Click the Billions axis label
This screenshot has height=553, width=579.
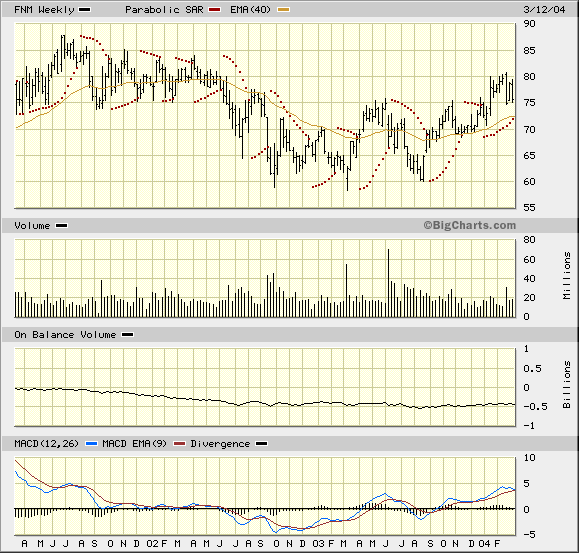click(566, 385)
